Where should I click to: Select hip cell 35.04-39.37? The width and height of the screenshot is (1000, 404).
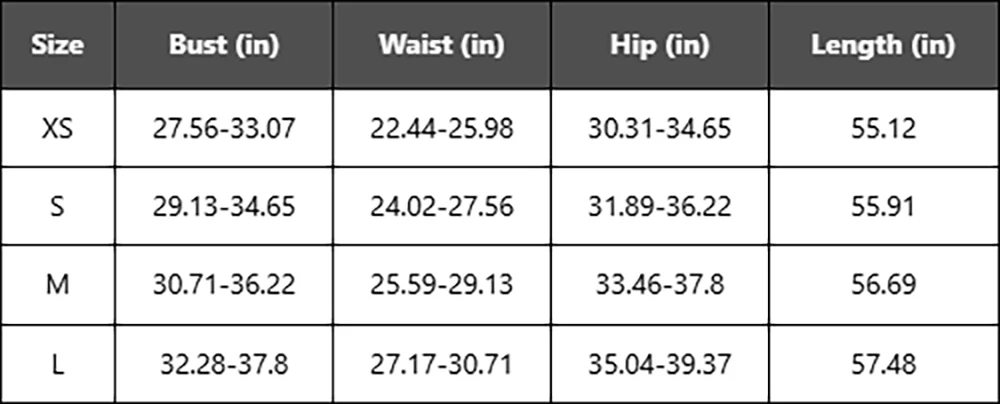(659, 364)
